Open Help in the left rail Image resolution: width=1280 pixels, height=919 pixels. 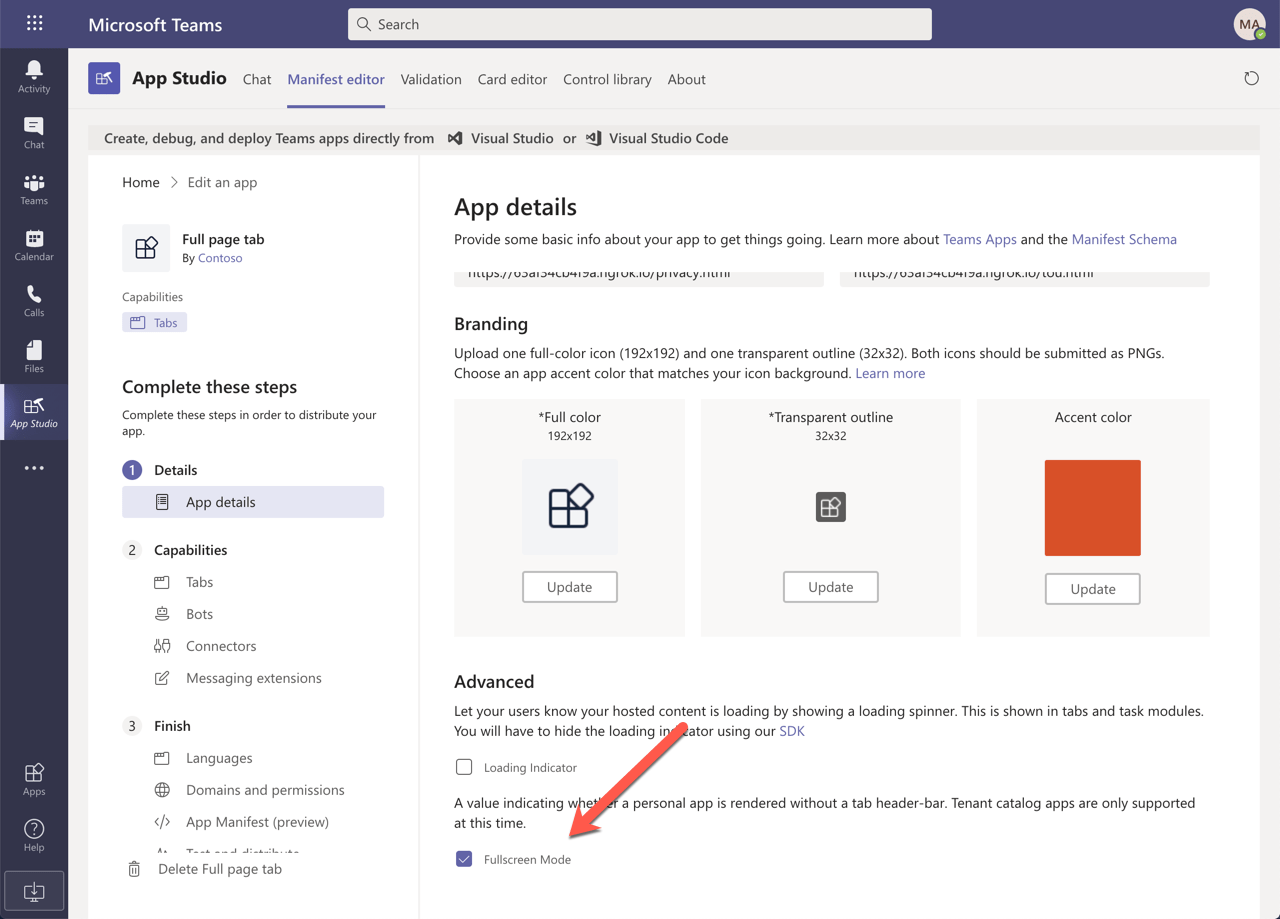coord(34,835)
